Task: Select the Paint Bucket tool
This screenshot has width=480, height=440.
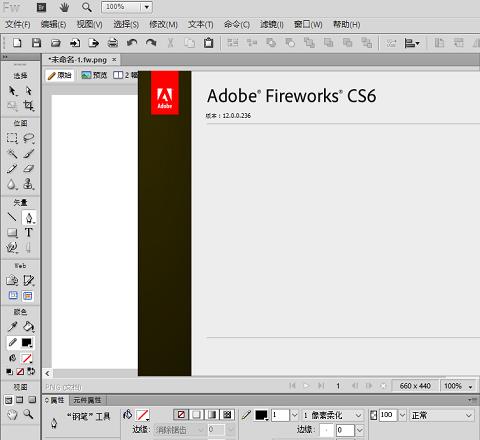Action: pyautogui.click(x=29, y=327)
